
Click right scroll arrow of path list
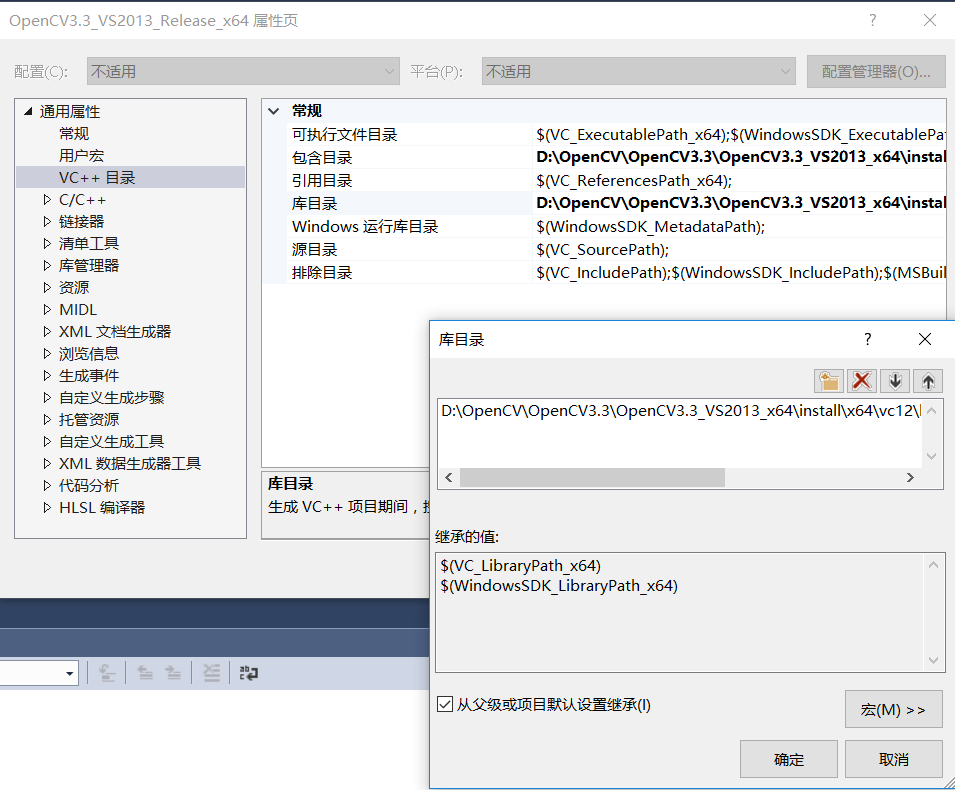910,478
